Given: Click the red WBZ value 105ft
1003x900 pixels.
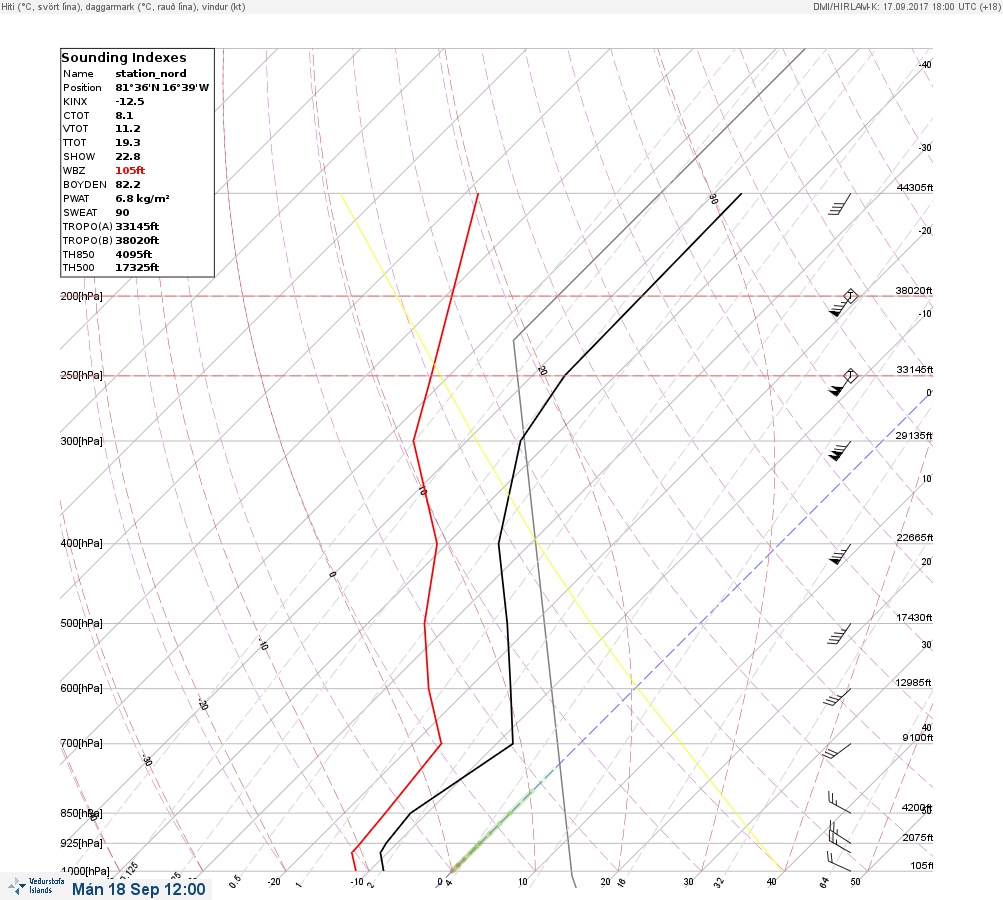Looking at the screenshot, I should [130, 171].
